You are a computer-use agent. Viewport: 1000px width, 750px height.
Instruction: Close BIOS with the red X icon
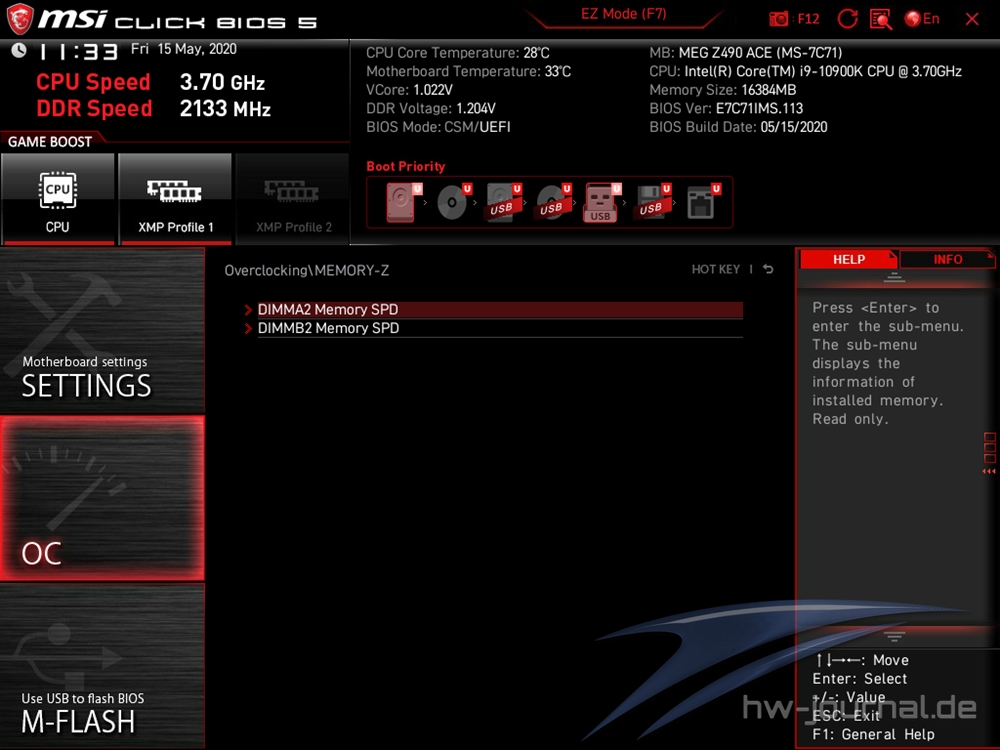tap(972, 19)
